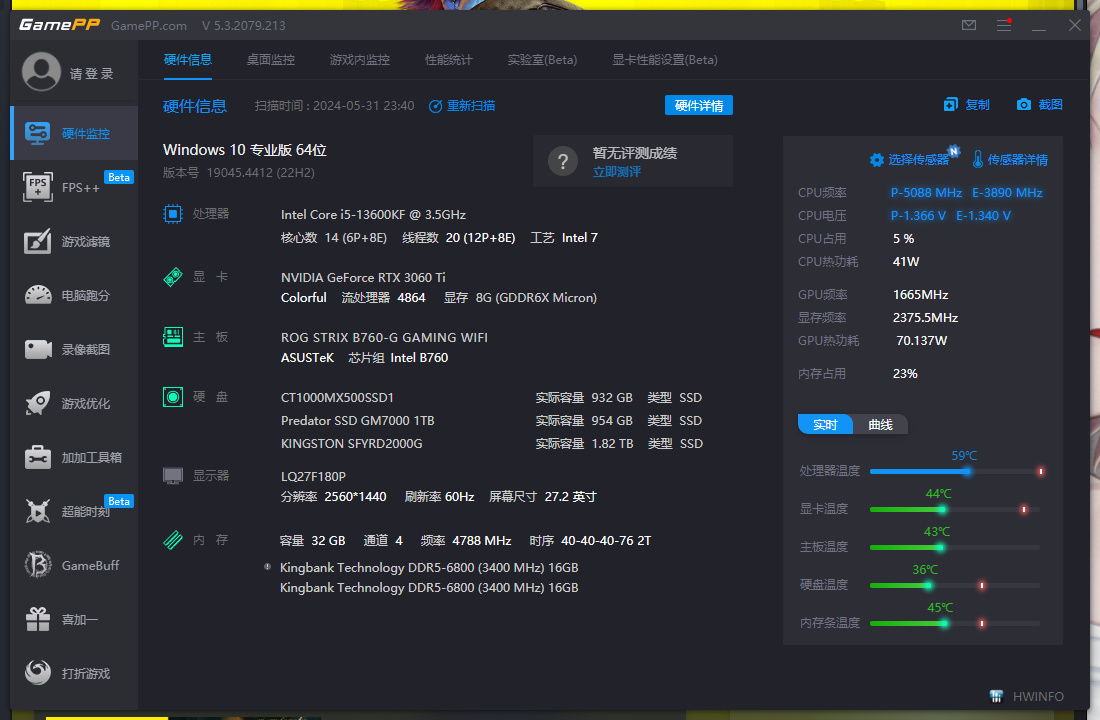Click the 处理器温度 slider handle
Image resolution: width=1100 pixels, height=720 pixels.
pos(967,472)
